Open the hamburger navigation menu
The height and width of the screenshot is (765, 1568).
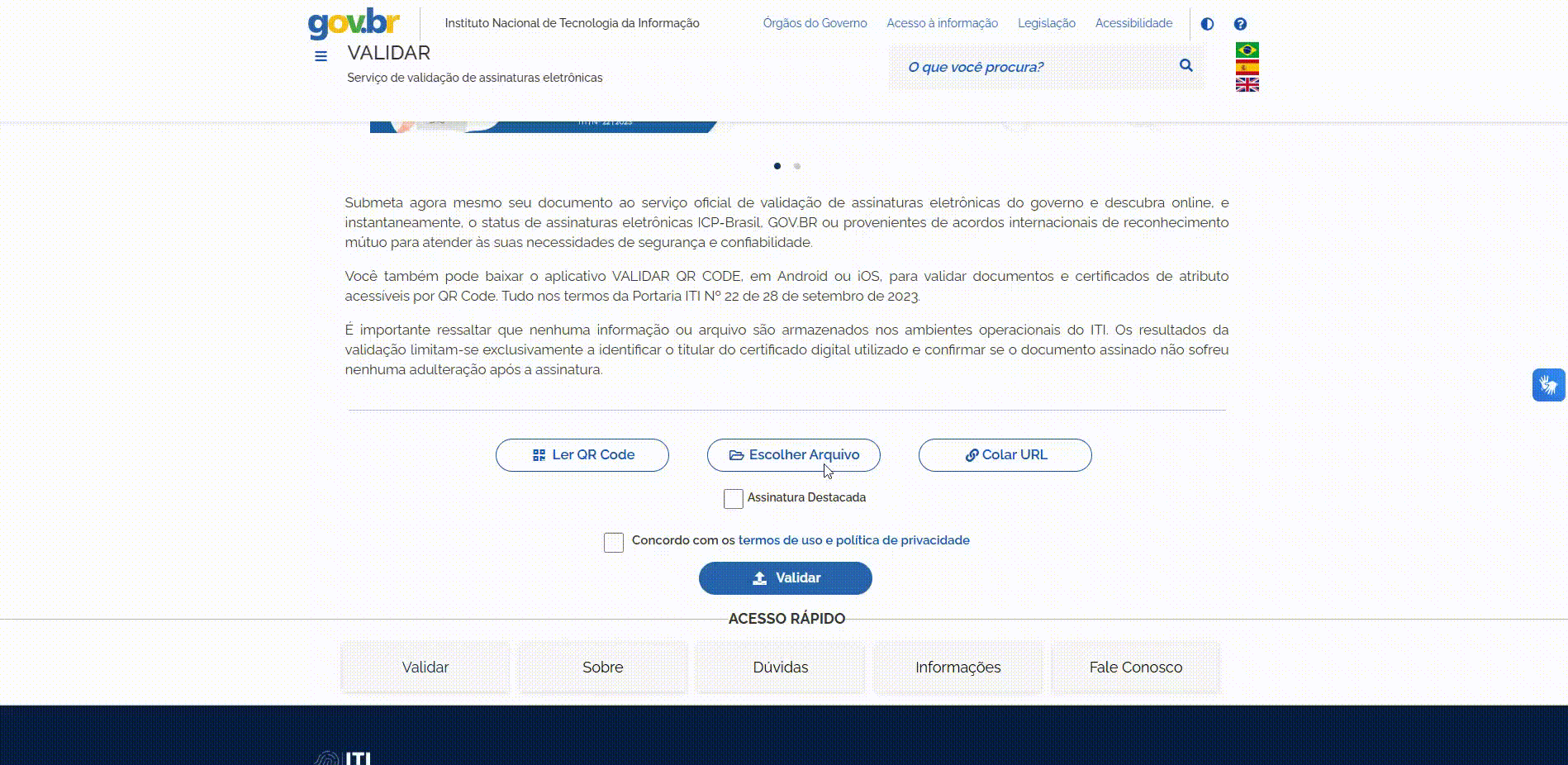coord(321,56)
